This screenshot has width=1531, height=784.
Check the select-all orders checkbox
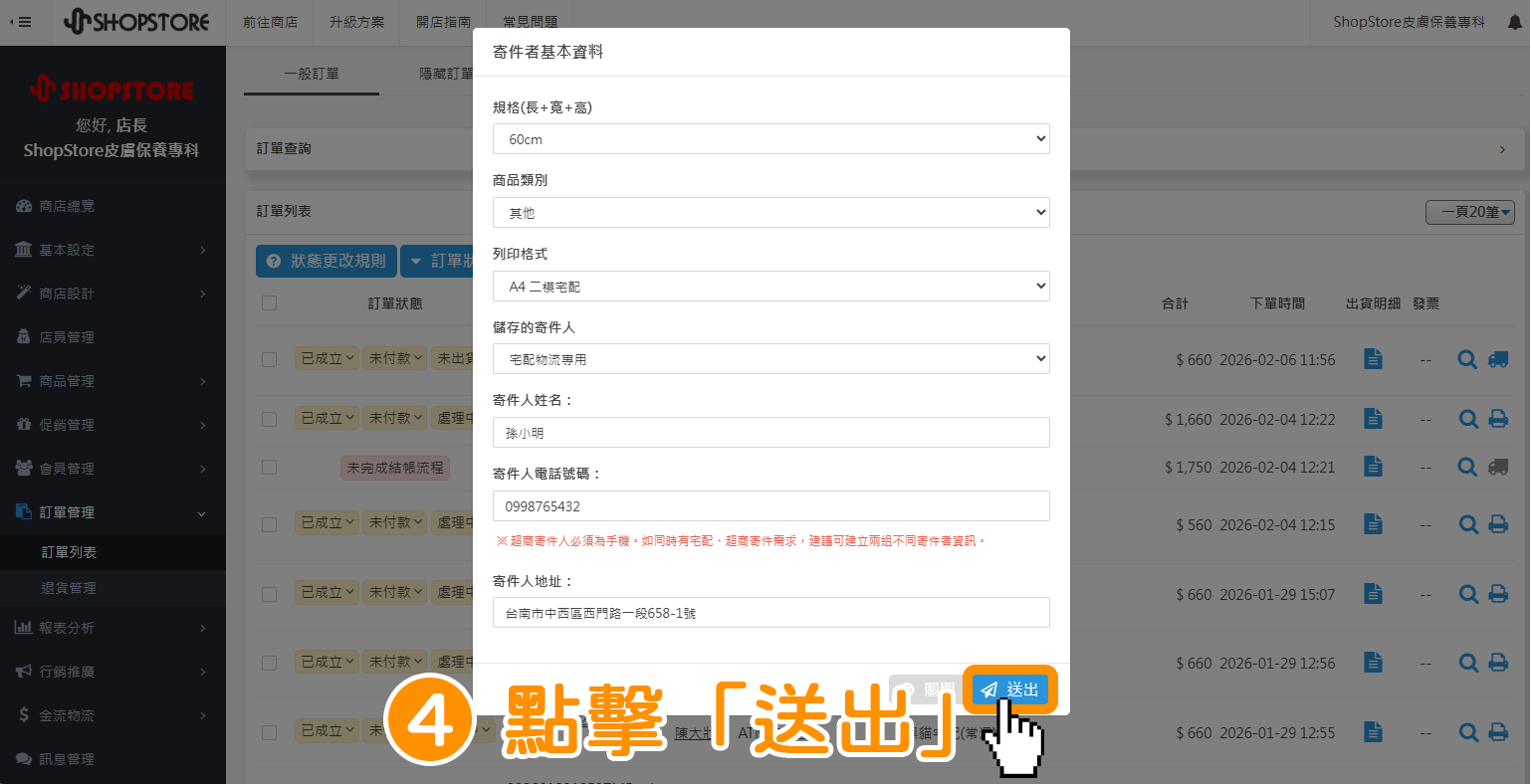[269, 302]
